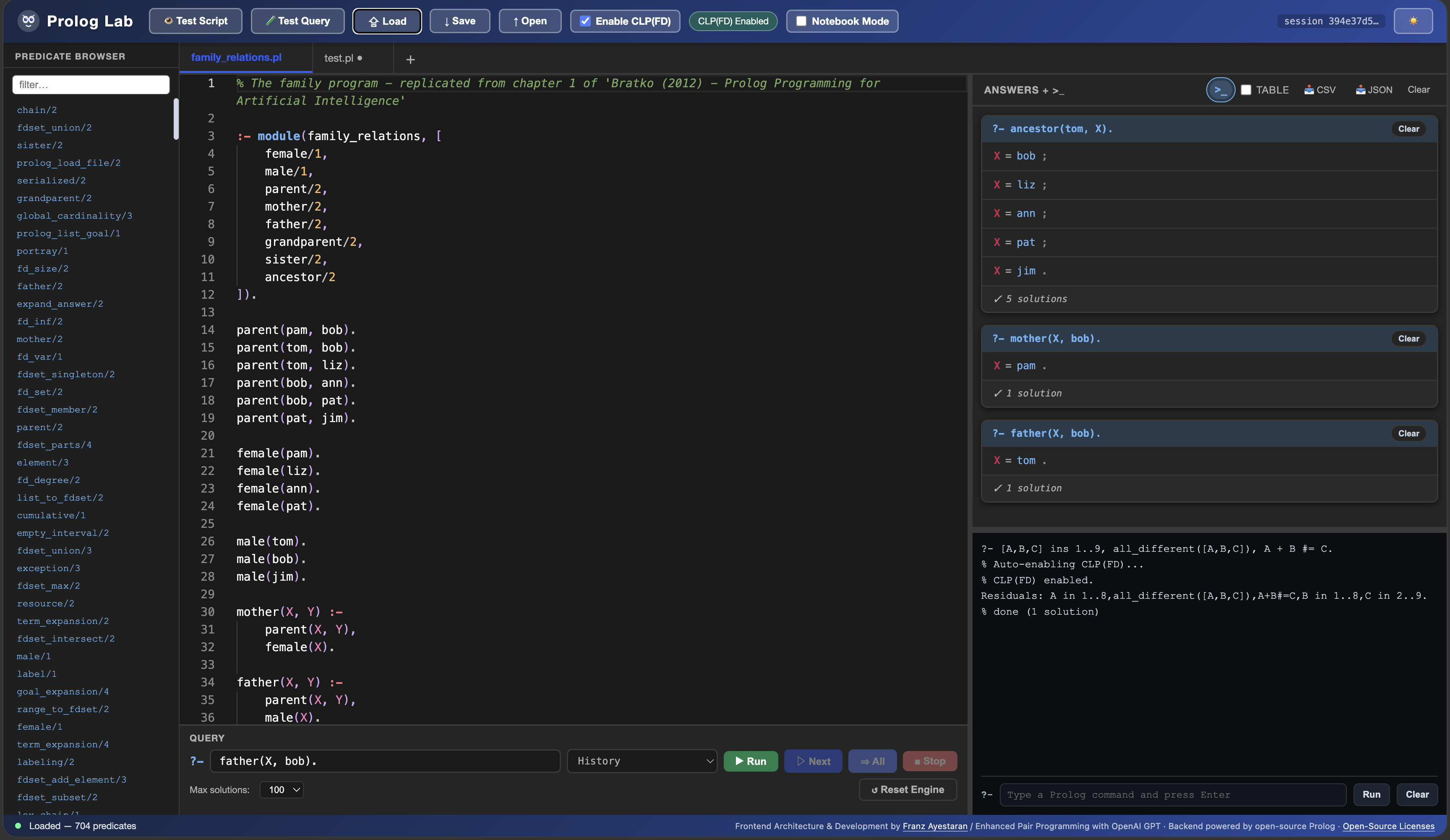Image resolution: width=1450 pixels, height=840 pixels.
Task: Load the current program
Action: pyautogui.click(x=387, y=21)
